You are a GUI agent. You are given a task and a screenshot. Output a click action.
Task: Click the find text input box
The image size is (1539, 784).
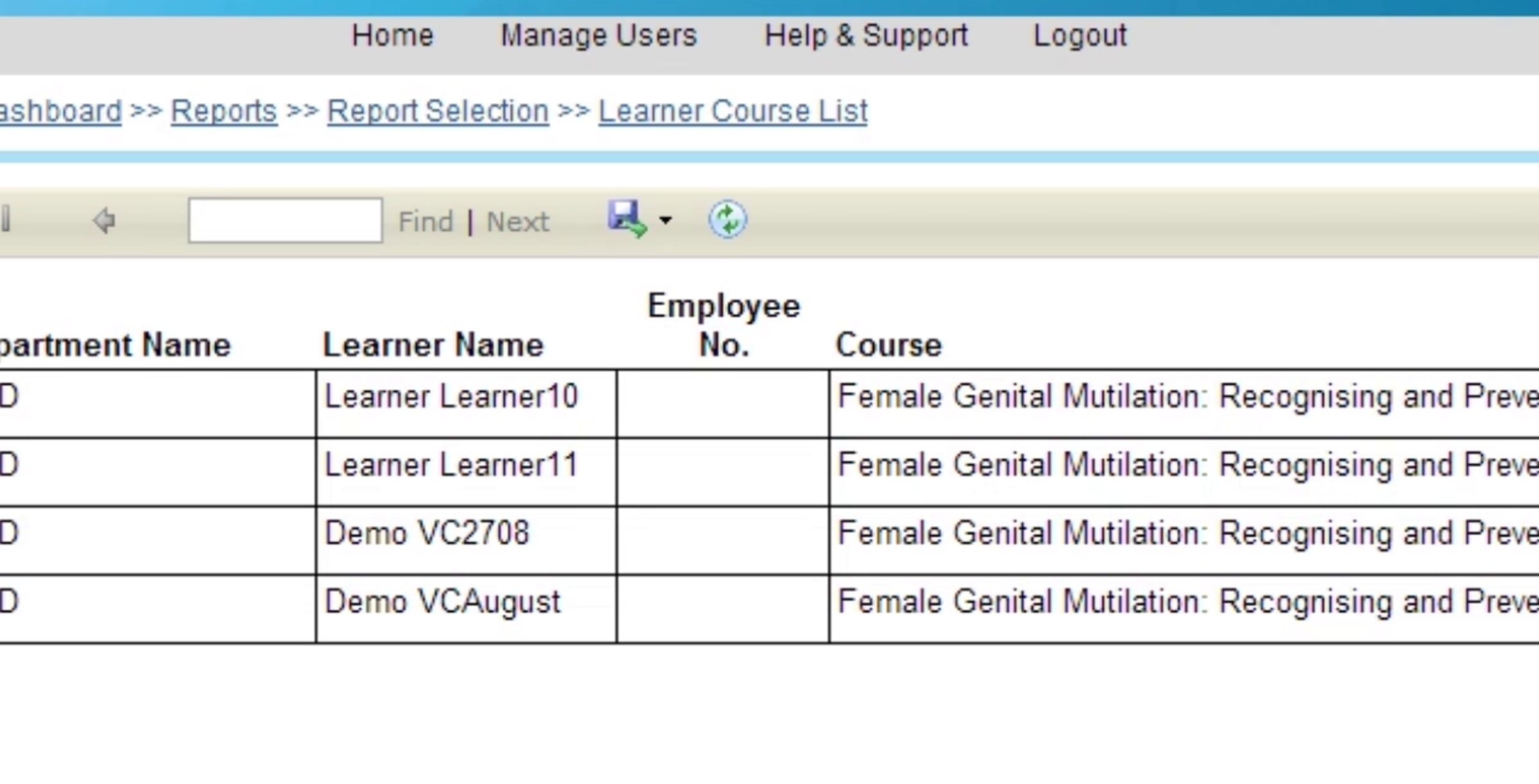point(285,221)
